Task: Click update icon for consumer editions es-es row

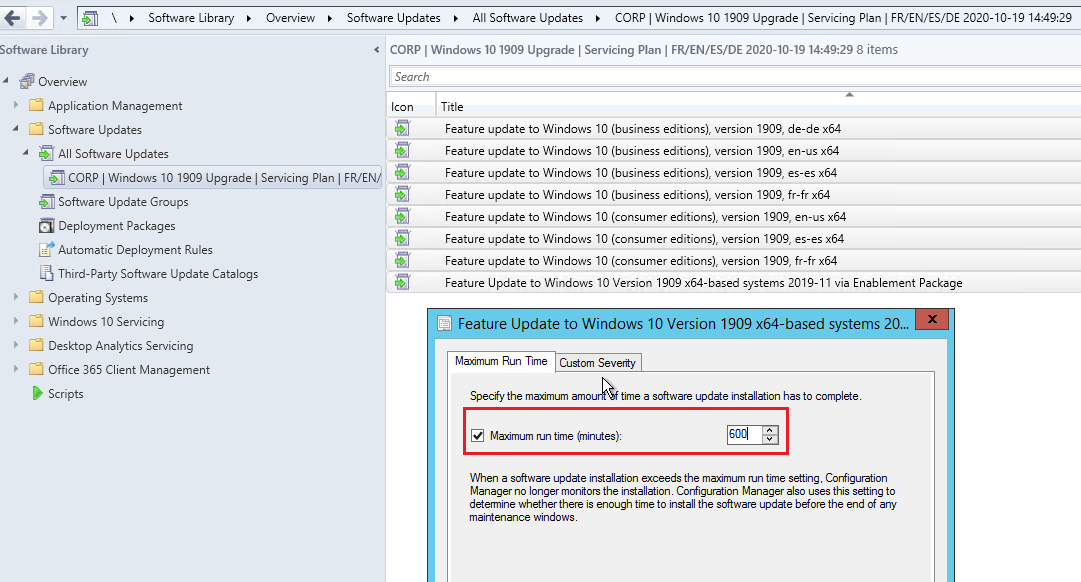Action: point(403,239)
